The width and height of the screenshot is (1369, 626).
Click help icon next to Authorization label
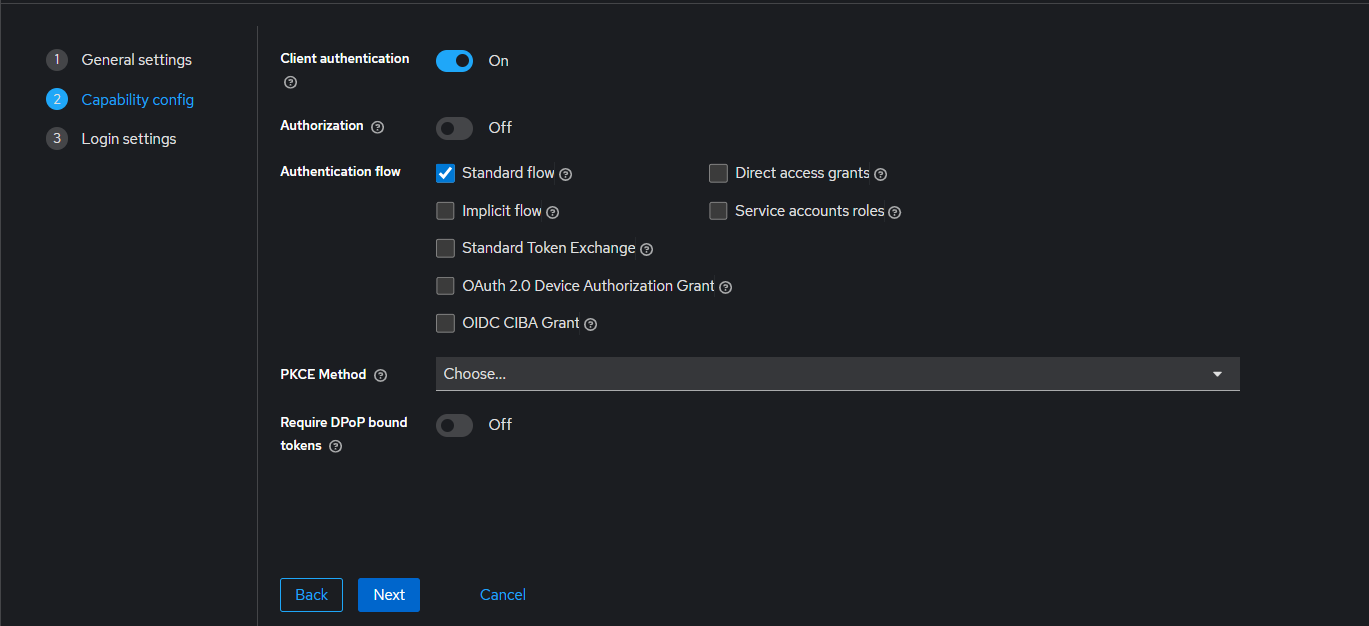pyautogui.click(x=377, y=127)
